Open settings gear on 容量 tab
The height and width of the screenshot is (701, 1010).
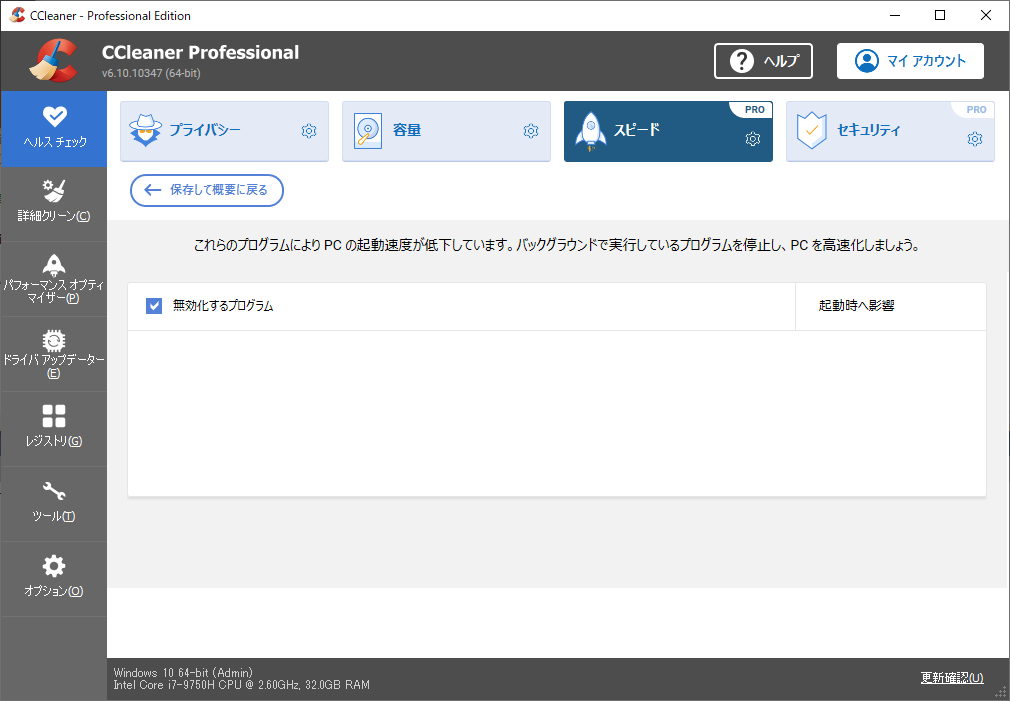[531, 131]
